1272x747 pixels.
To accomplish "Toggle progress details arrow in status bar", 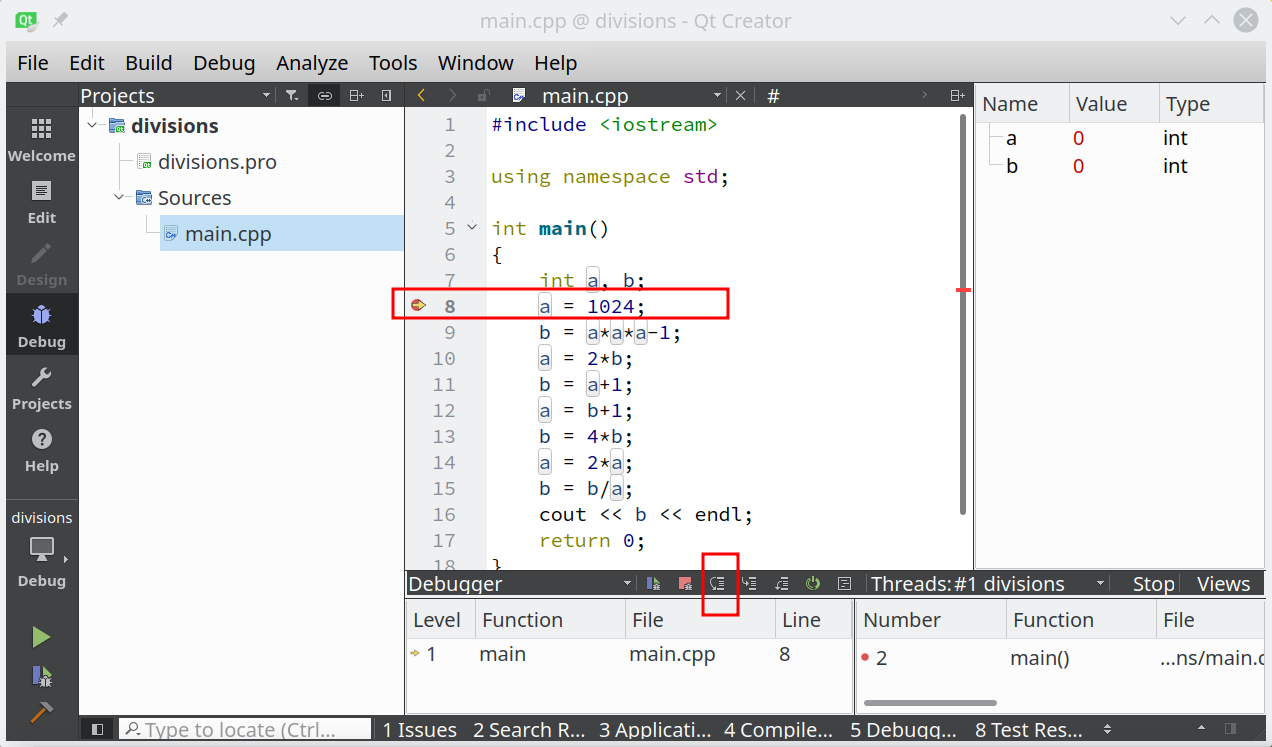I will [x=1201, y=729].
